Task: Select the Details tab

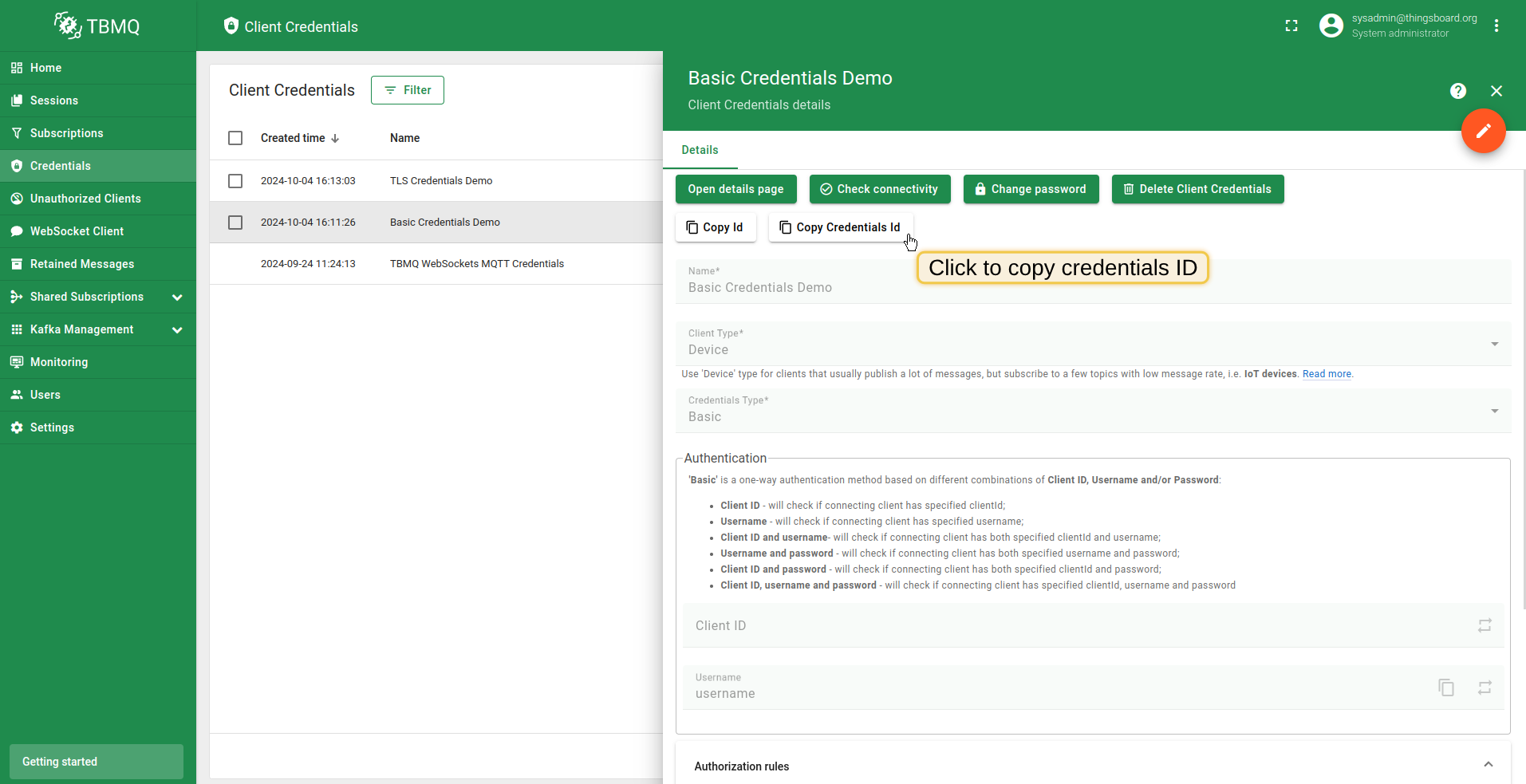Action: (x=700, y=150)
